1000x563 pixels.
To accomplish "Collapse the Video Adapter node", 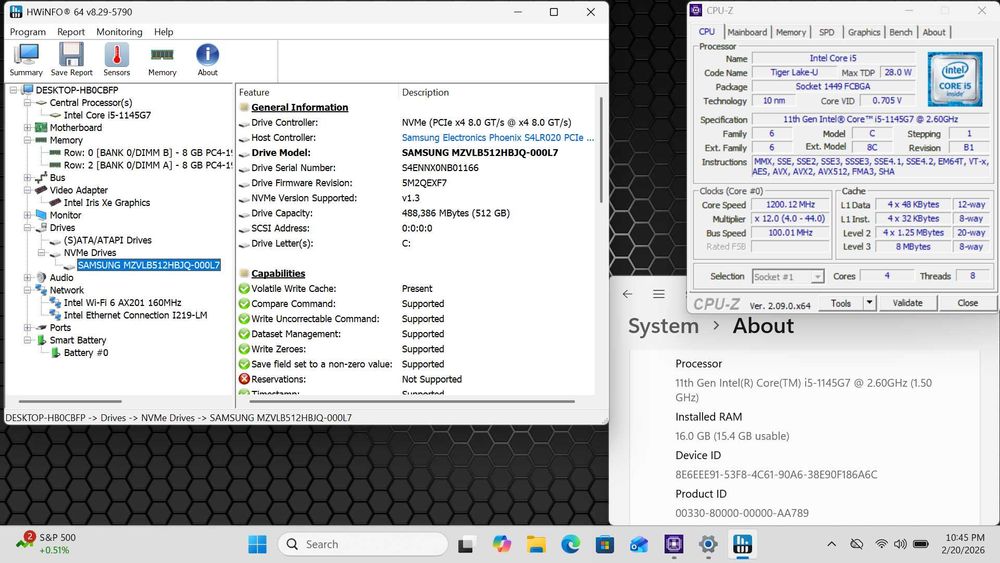I will pos(27,190).
